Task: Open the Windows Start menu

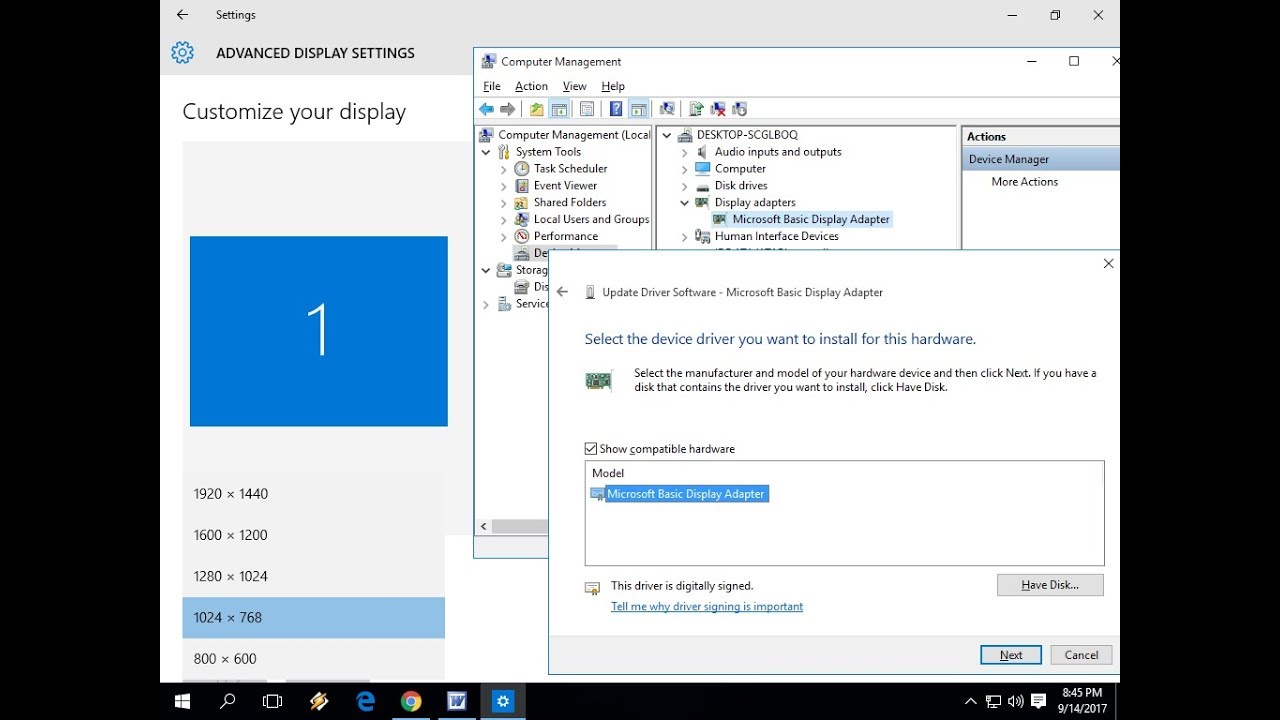Action: click(182, 702)
